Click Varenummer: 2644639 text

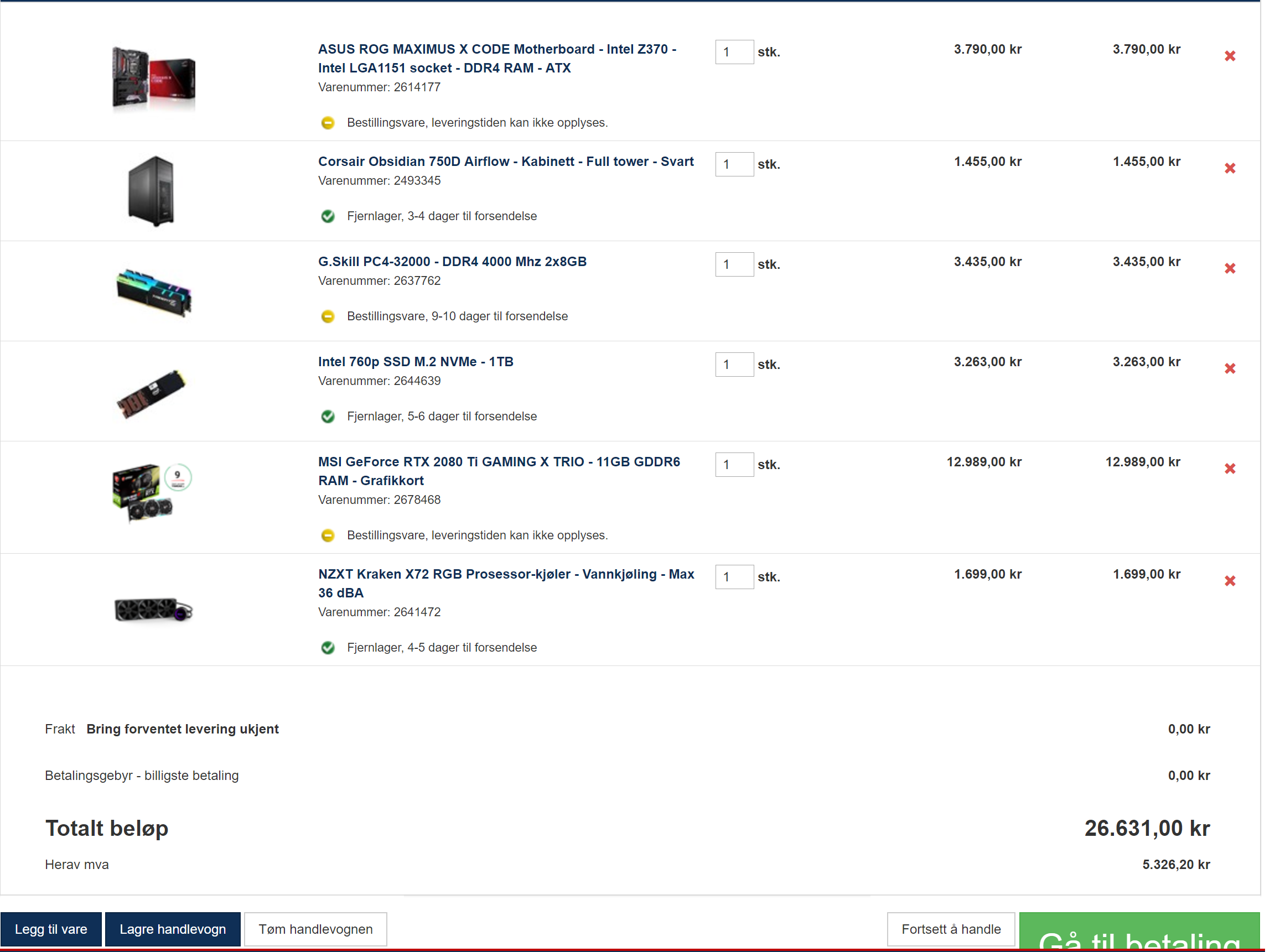pos(379,381)
